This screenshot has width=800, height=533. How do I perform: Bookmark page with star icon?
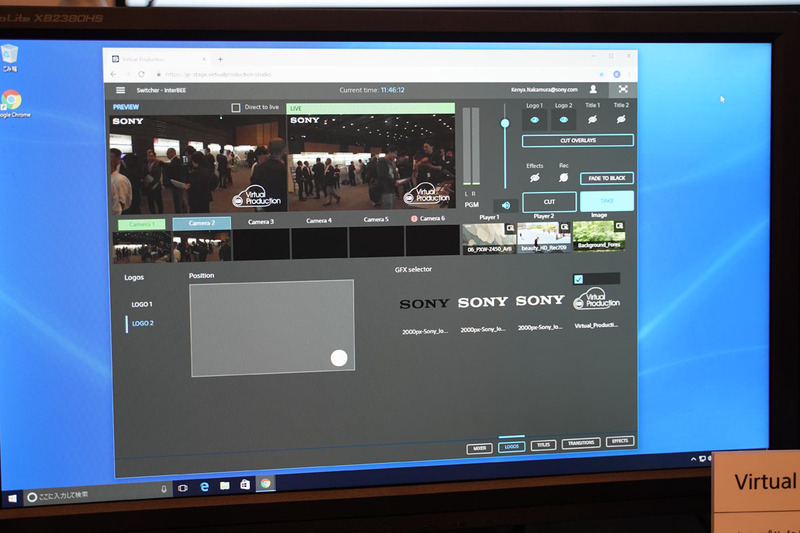coord(602,74)
